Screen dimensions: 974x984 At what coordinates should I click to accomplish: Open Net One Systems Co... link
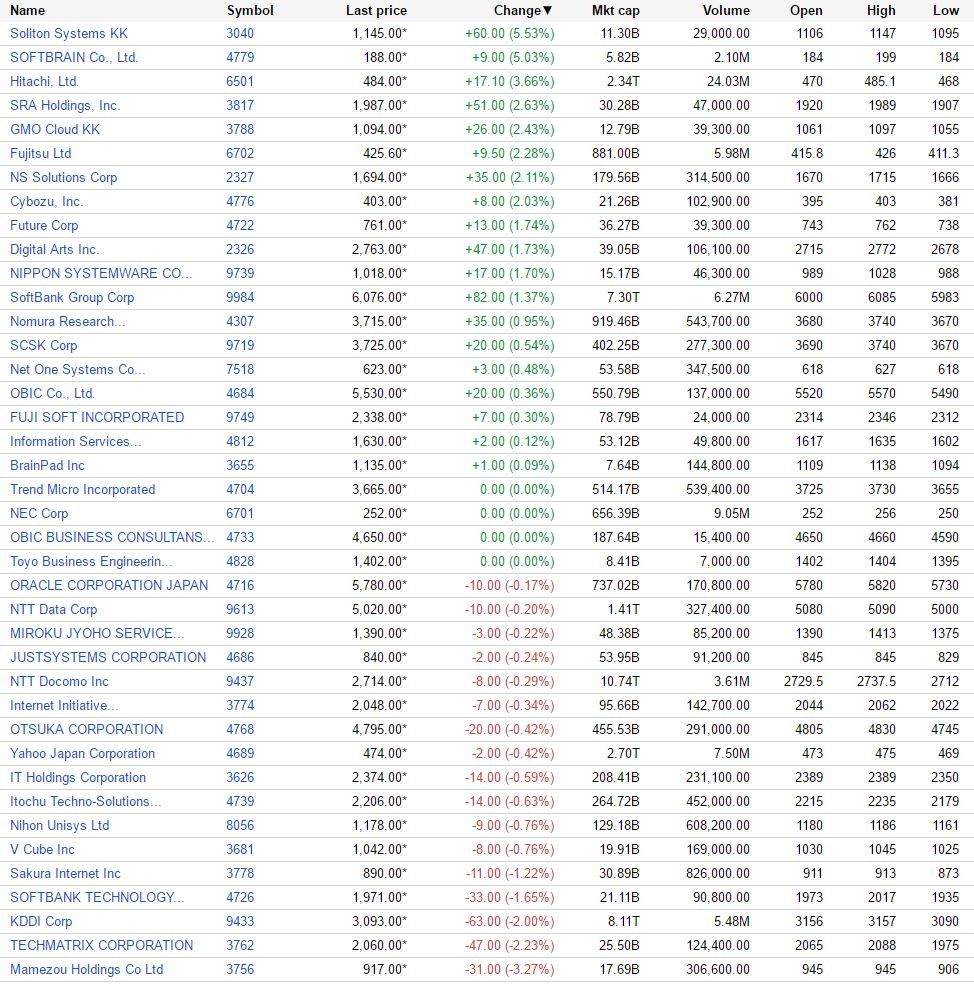point(78,370)
